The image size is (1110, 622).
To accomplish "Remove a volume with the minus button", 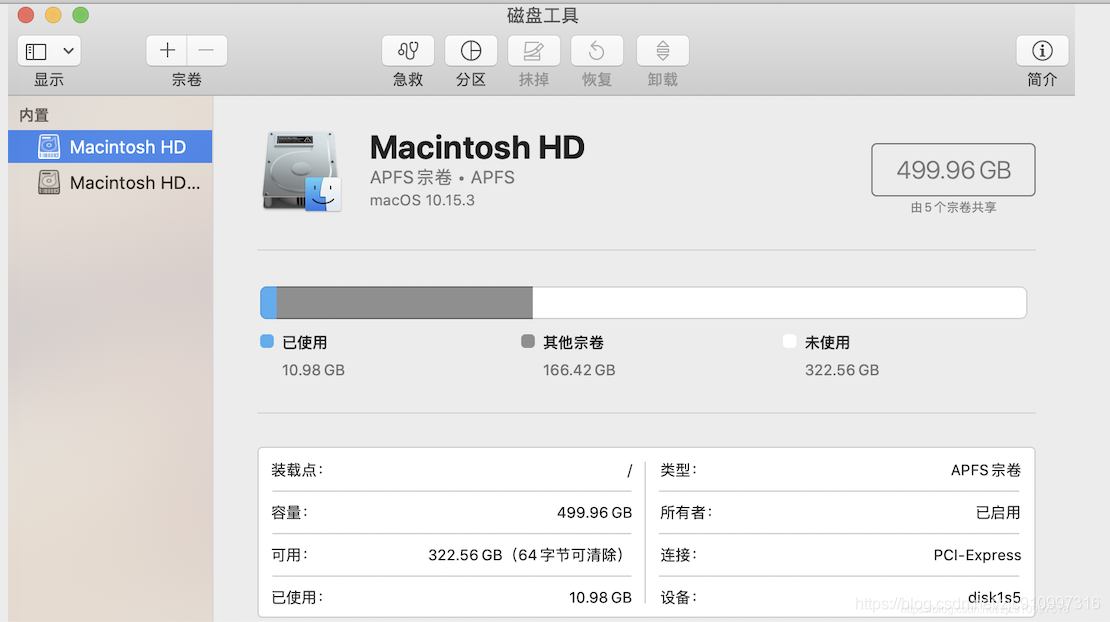I will pos(207,51).
